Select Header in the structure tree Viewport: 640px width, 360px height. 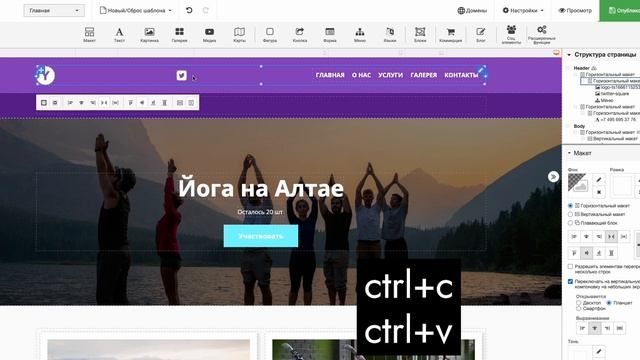[581, 68]
